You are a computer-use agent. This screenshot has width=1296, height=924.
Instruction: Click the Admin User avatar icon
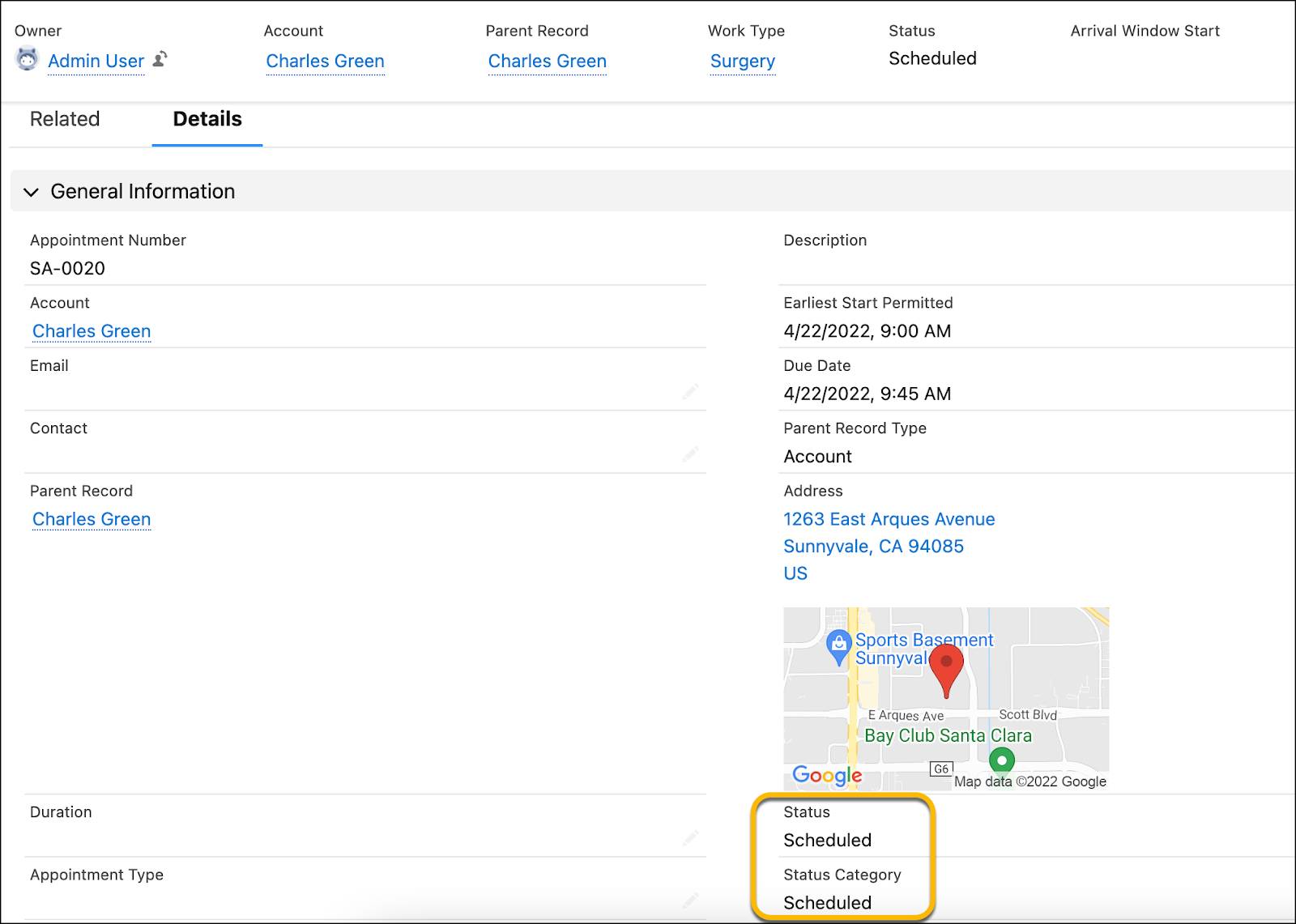click(x=26, y=60)
